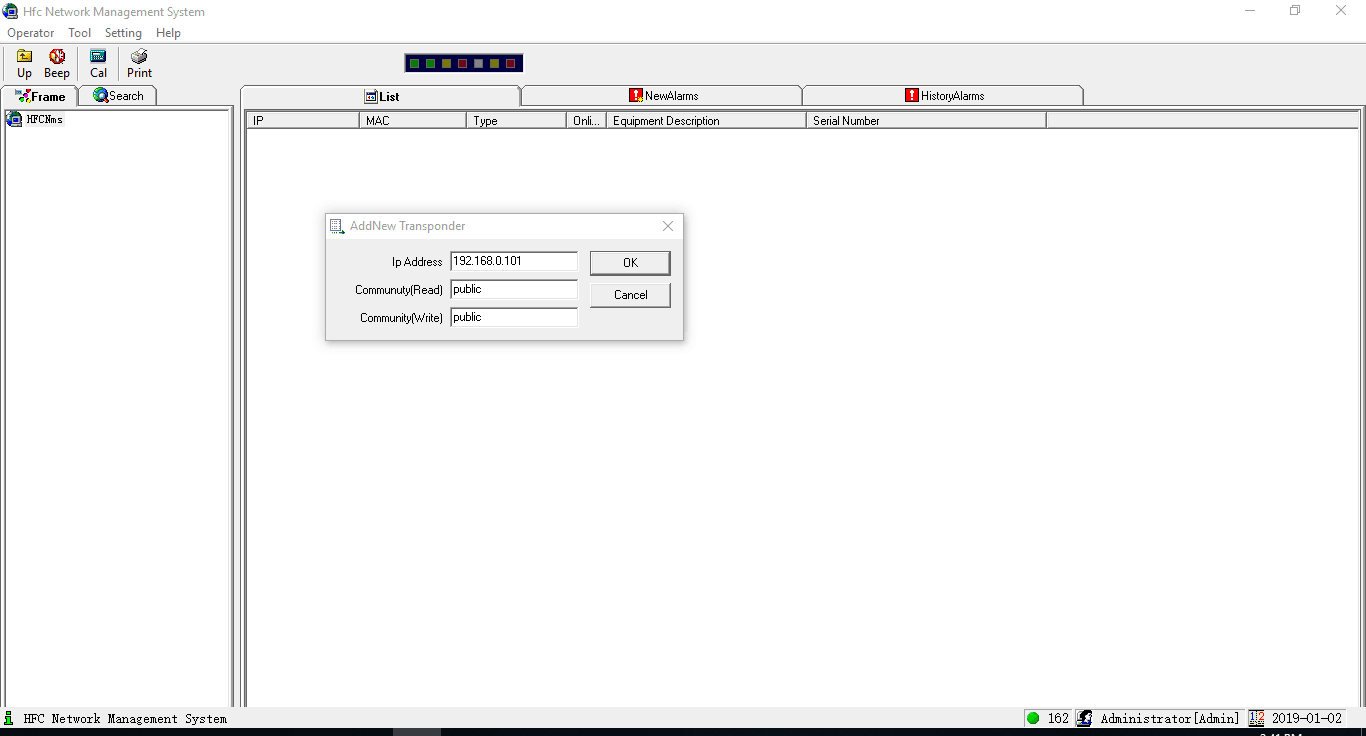Click the administrator user icon in status bar
This screenshot has height=736, width=1366.
[x=1084, y=718]
